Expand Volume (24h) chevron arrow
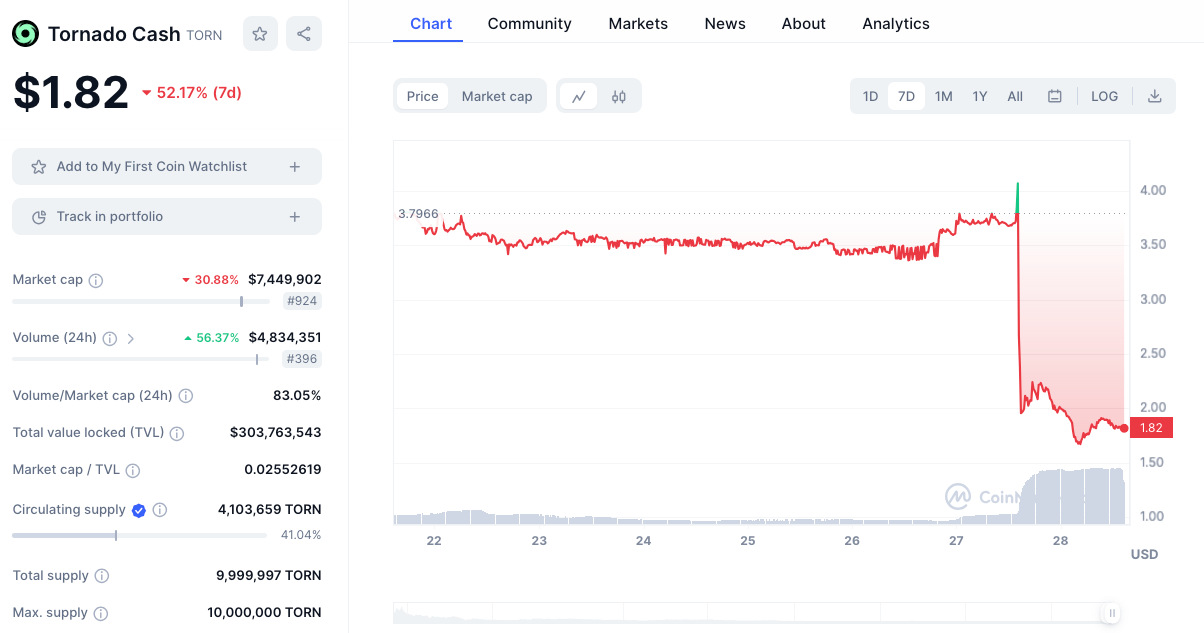1204x633 pixels. tap(131, 338)
